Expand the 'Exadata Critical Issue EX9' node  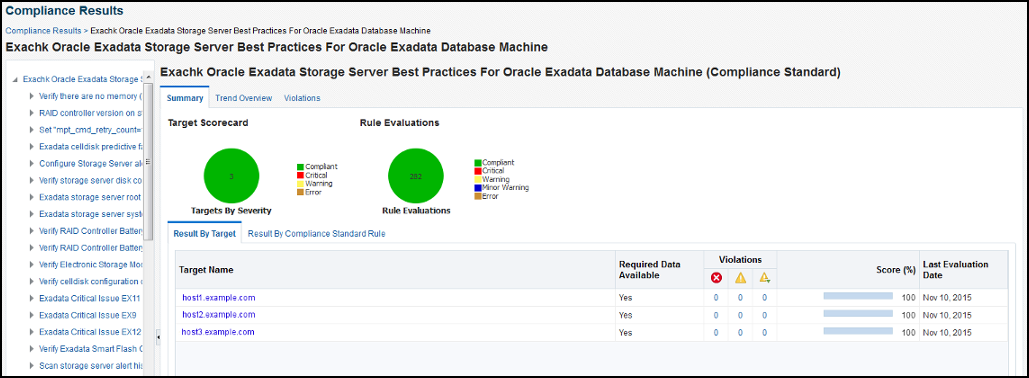tap(32, 315)
